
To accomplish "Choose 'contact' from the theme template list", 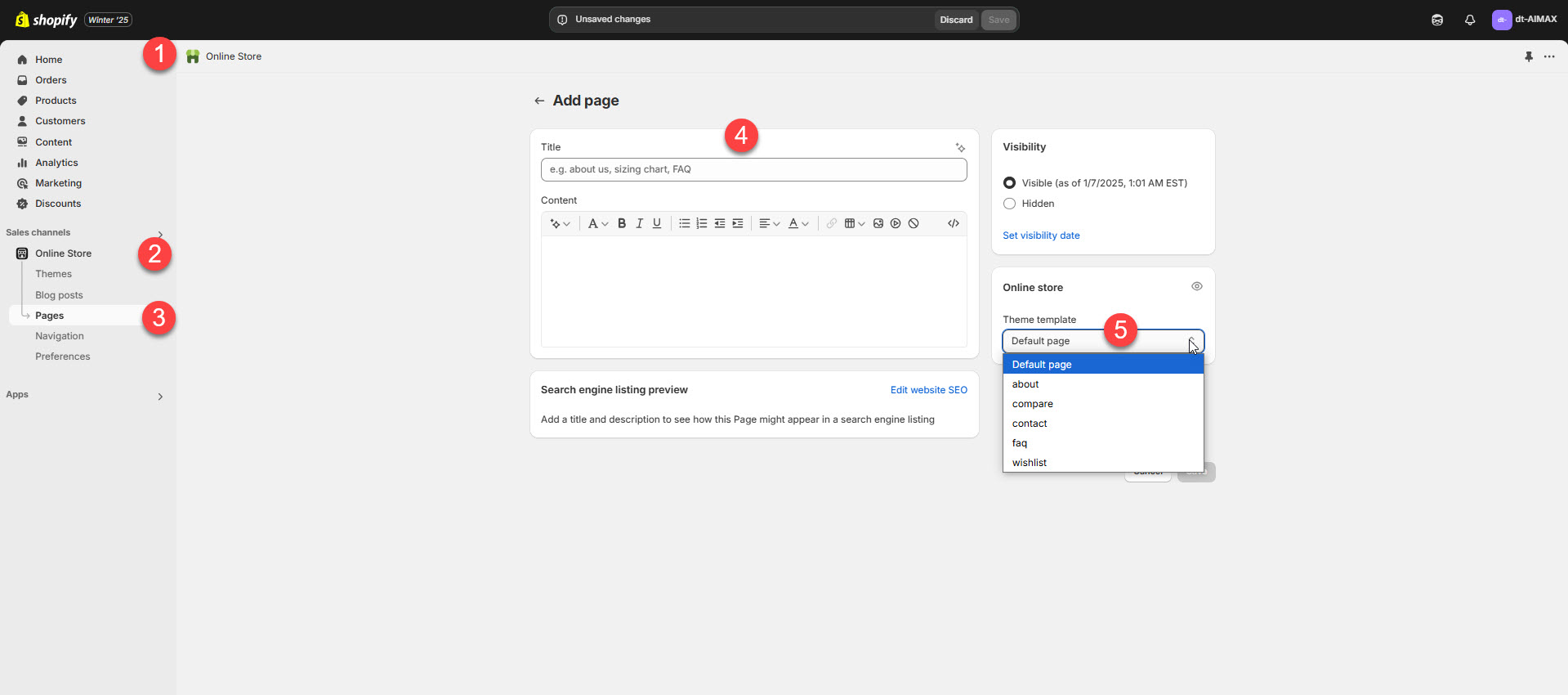I will point(1030,424).
